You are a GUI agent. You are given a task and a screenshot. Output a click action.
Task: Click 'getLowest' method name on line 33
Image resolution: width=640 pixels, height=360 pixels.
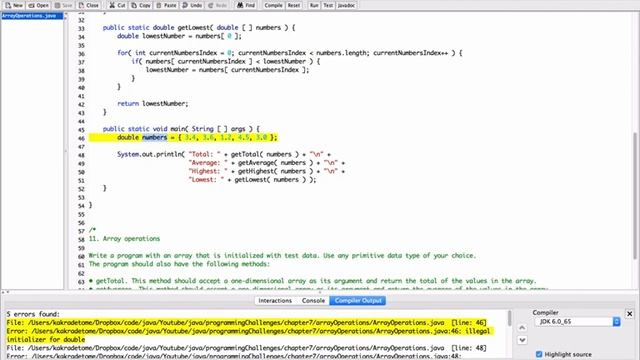point(193,28)
